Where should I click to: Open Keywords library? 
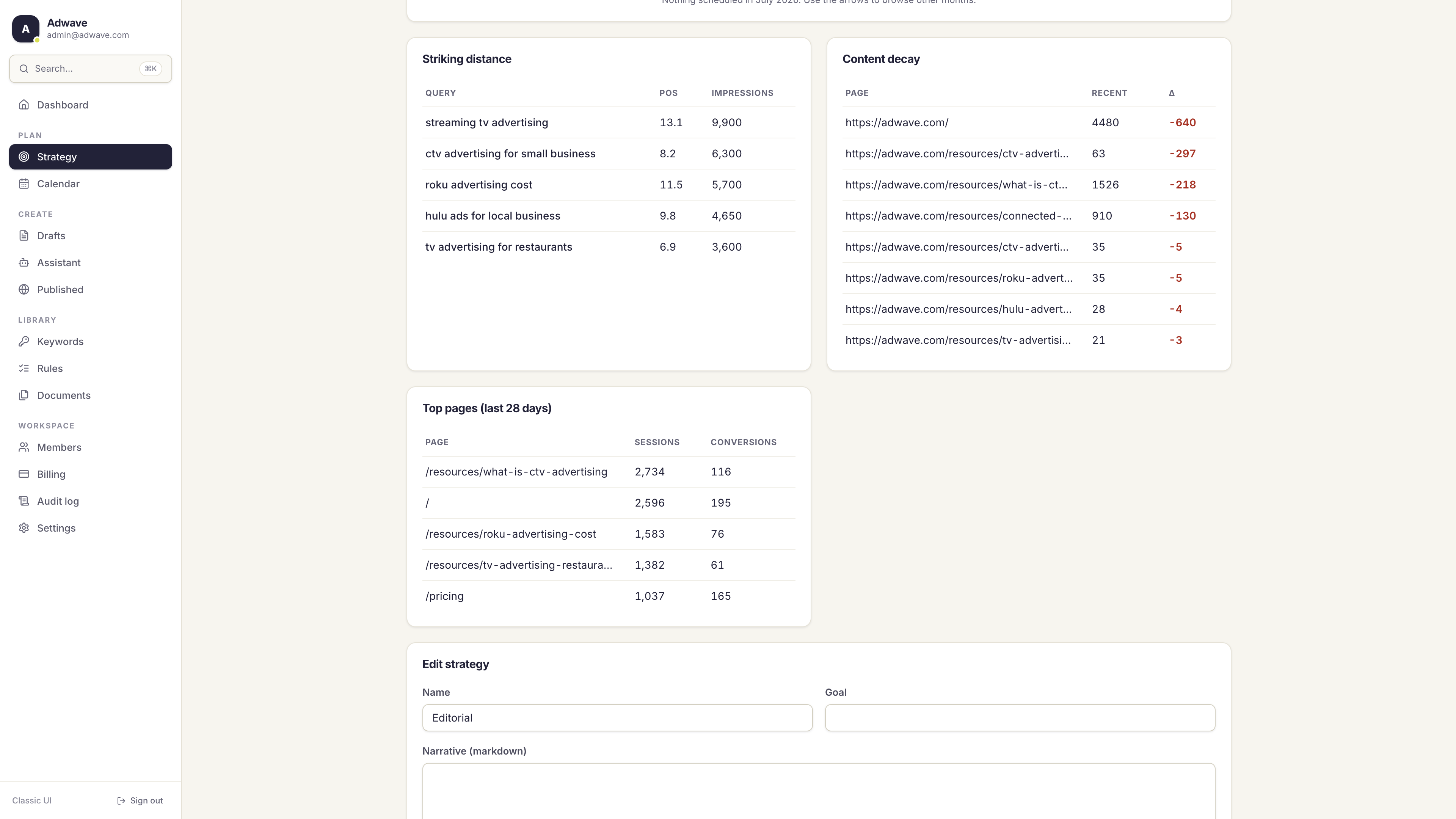(x=91, y=341)
